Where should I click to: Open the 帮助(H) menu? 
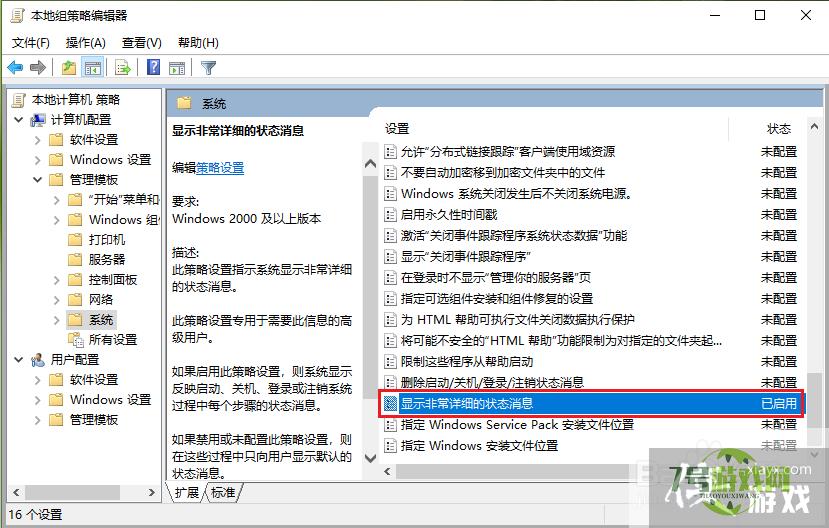pyautogui.click(x=198, y=43)
